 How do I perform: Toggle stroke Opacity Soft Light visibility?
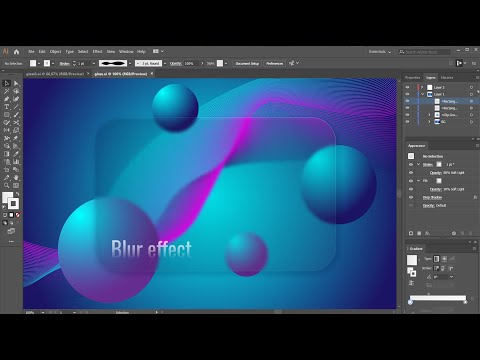[x=411, y=173]
